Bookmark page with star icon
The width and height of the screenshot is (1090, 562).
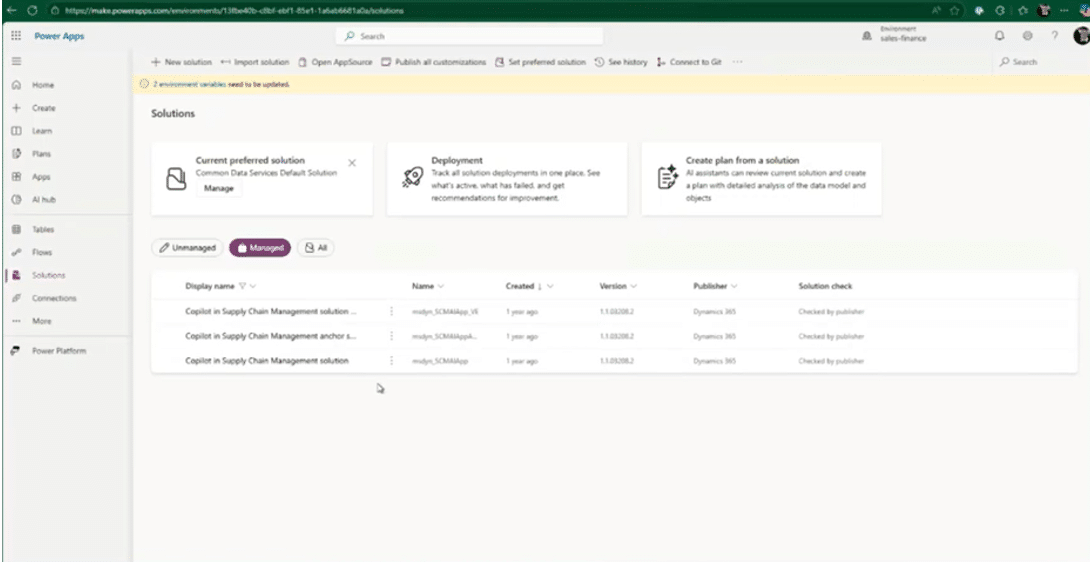point(954,10)
